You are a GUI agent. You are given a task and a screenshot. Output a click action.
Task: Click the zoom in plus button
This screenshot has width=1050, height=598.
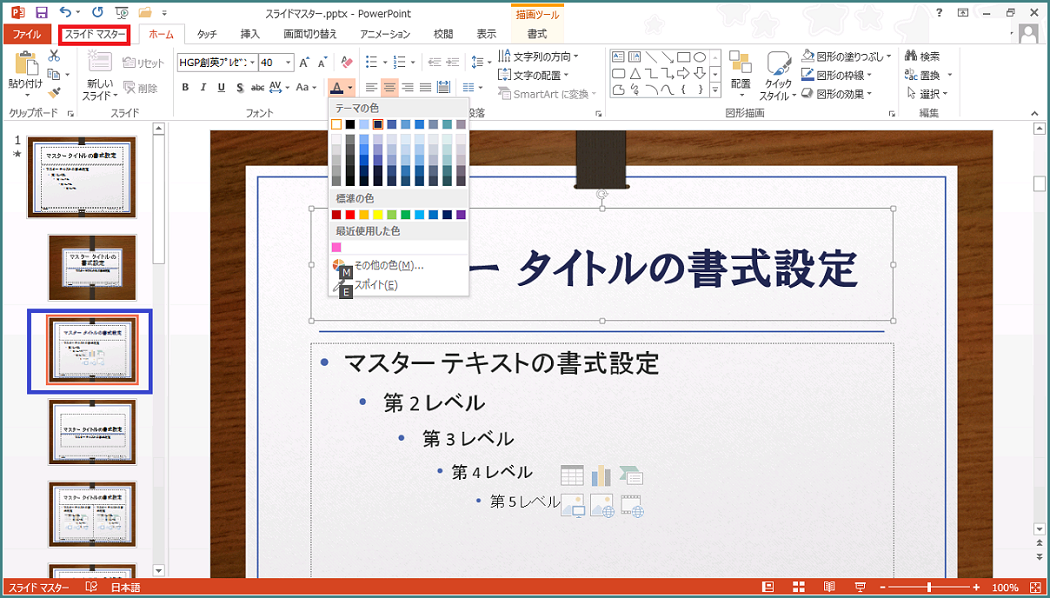click(x=977, y=587)
